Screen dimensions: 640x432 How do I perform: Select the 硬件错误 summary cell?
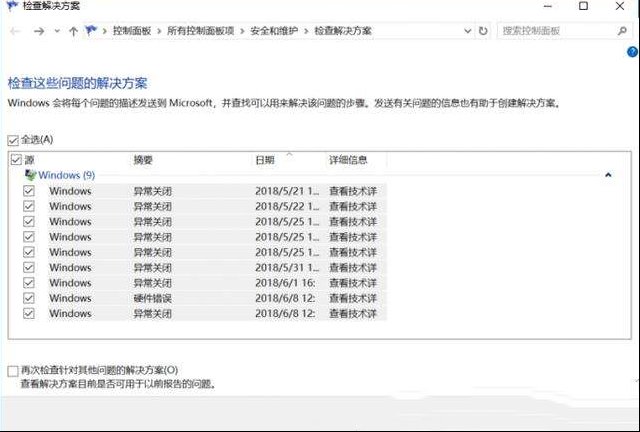tap(152, 298)
